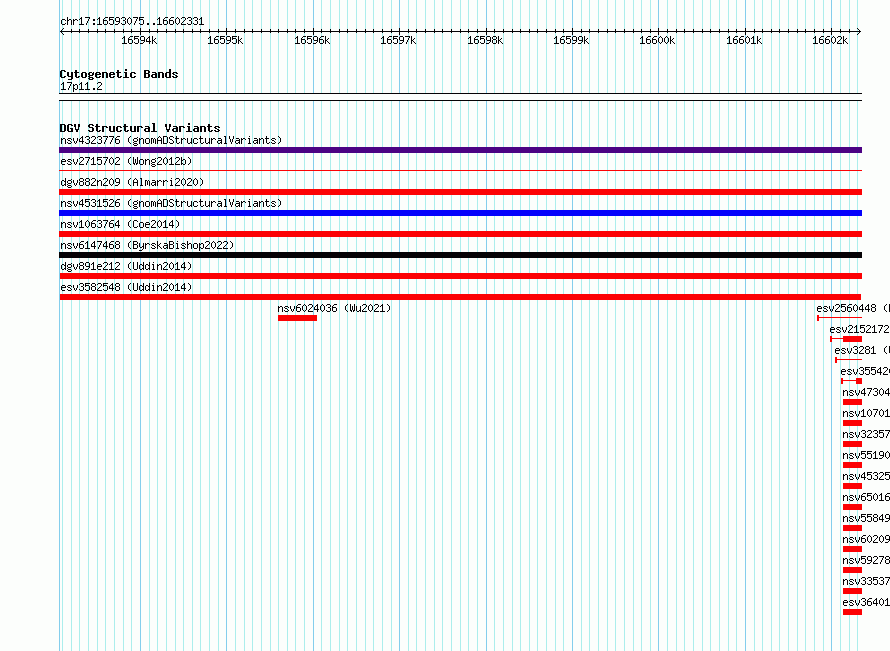This screenshot has height=651, width=890.
Task: Click the 16601k ruler position label
Action: [x=744, y=40]
